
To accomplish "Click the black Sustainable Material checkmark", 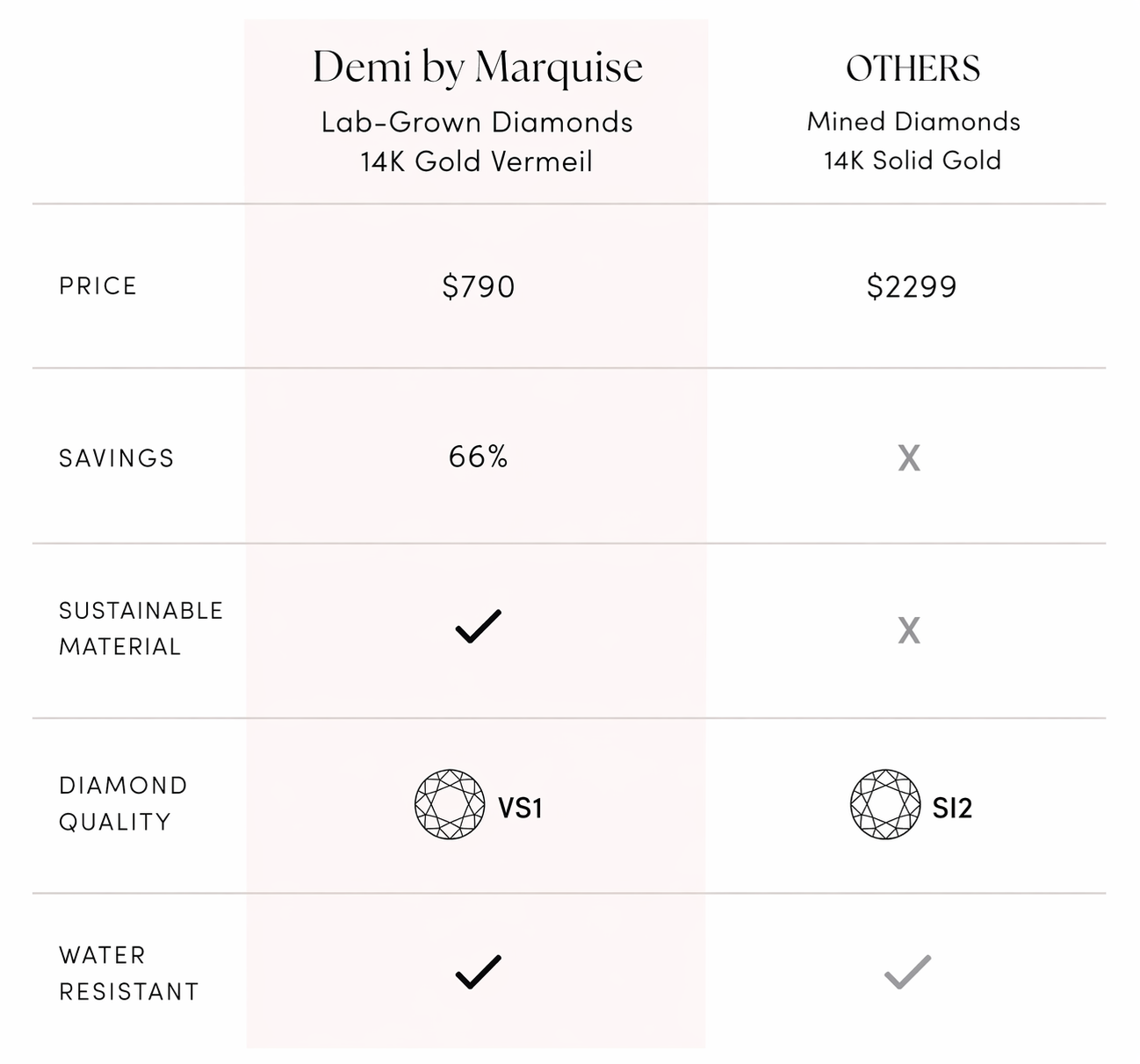I will coord(479,626).
